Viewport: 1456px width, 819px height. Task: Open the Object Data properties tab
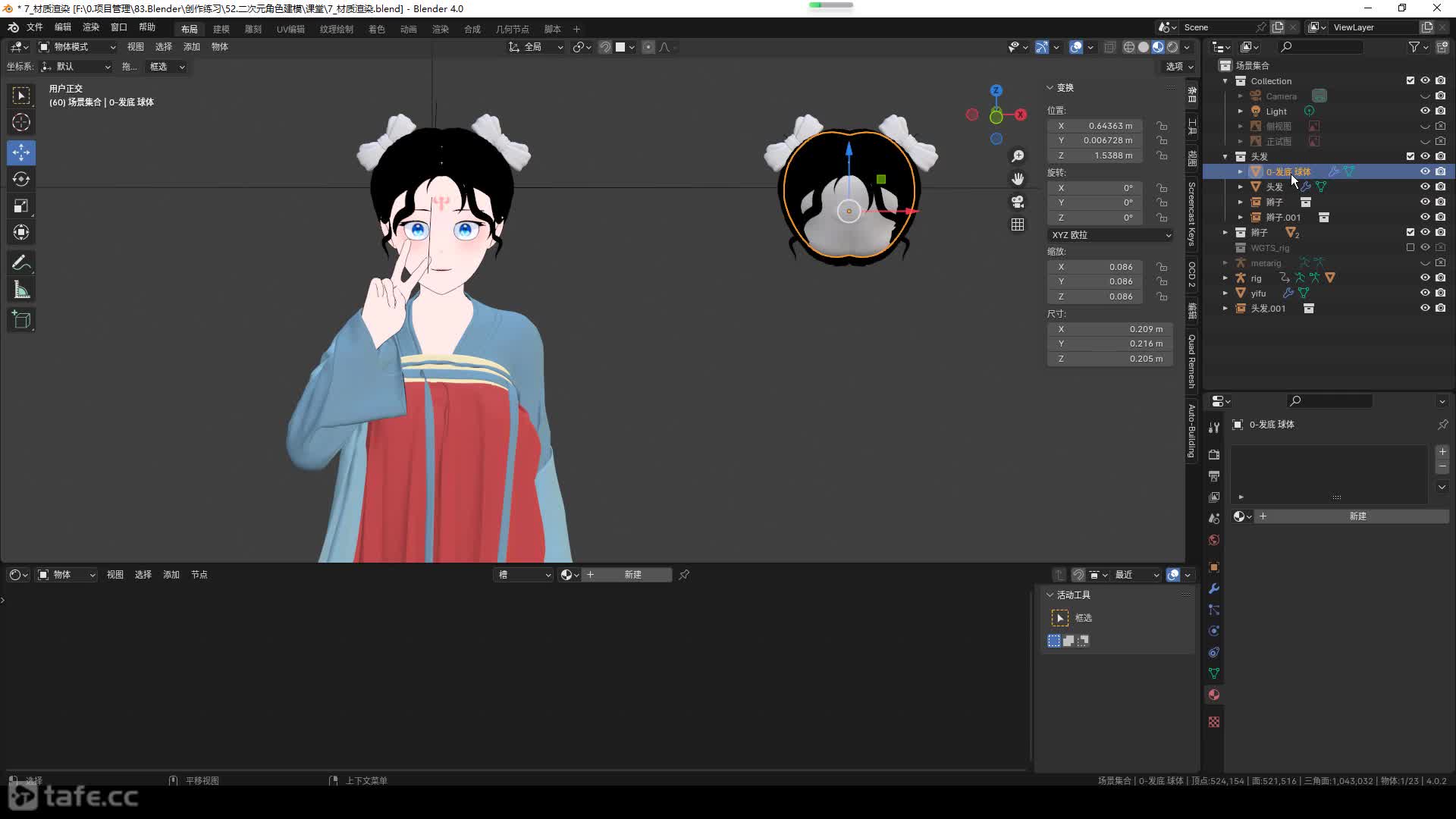[1214, 673]
